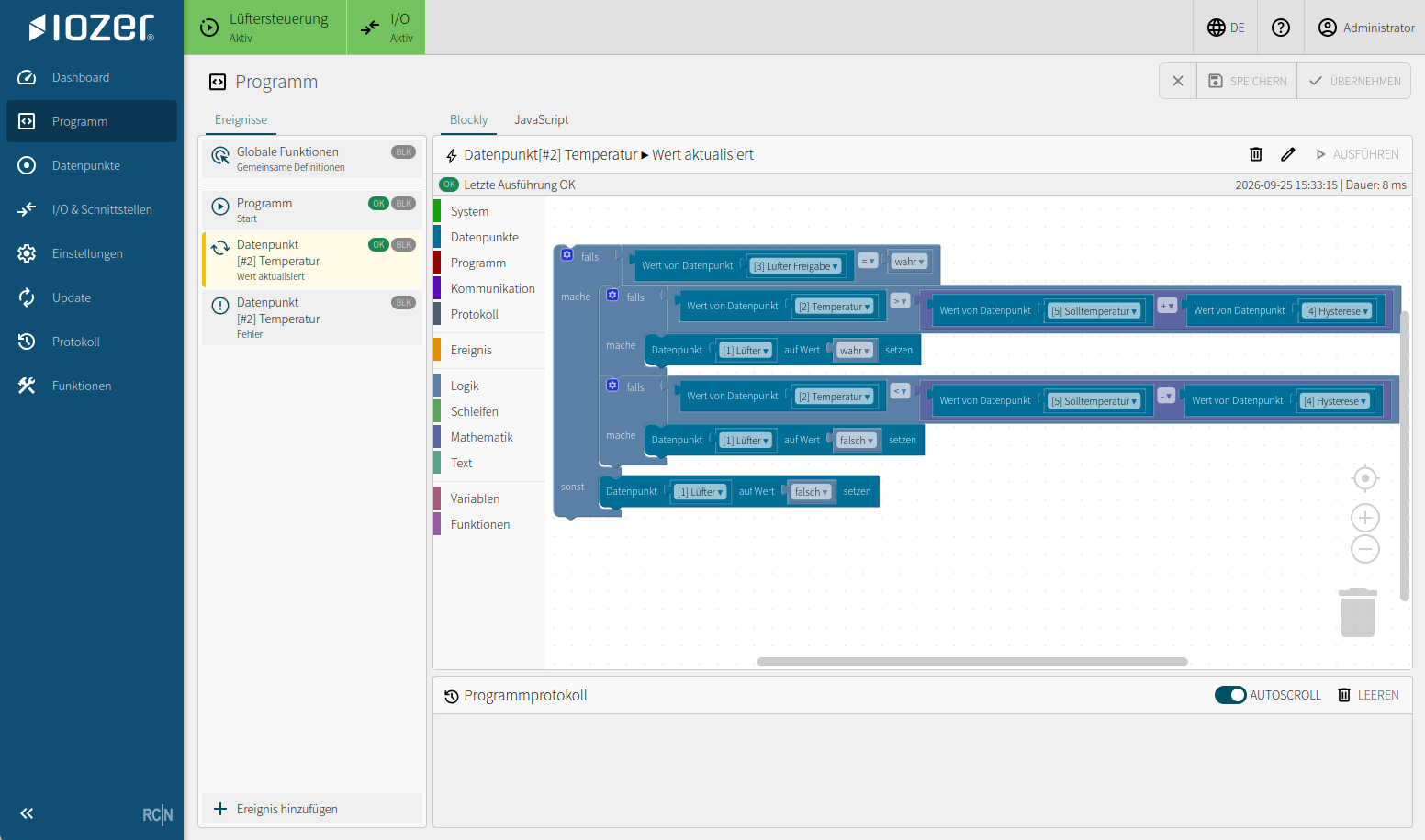Open the Administrator user menu
The image size is (1425, 840).
click(x=1366, y=28)
